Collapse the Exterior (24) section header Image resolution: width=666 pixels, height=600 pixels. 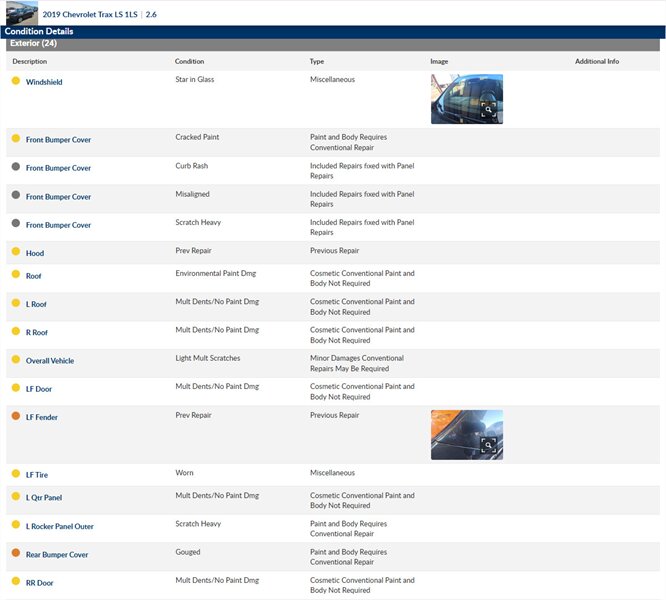tap(33, 44)
